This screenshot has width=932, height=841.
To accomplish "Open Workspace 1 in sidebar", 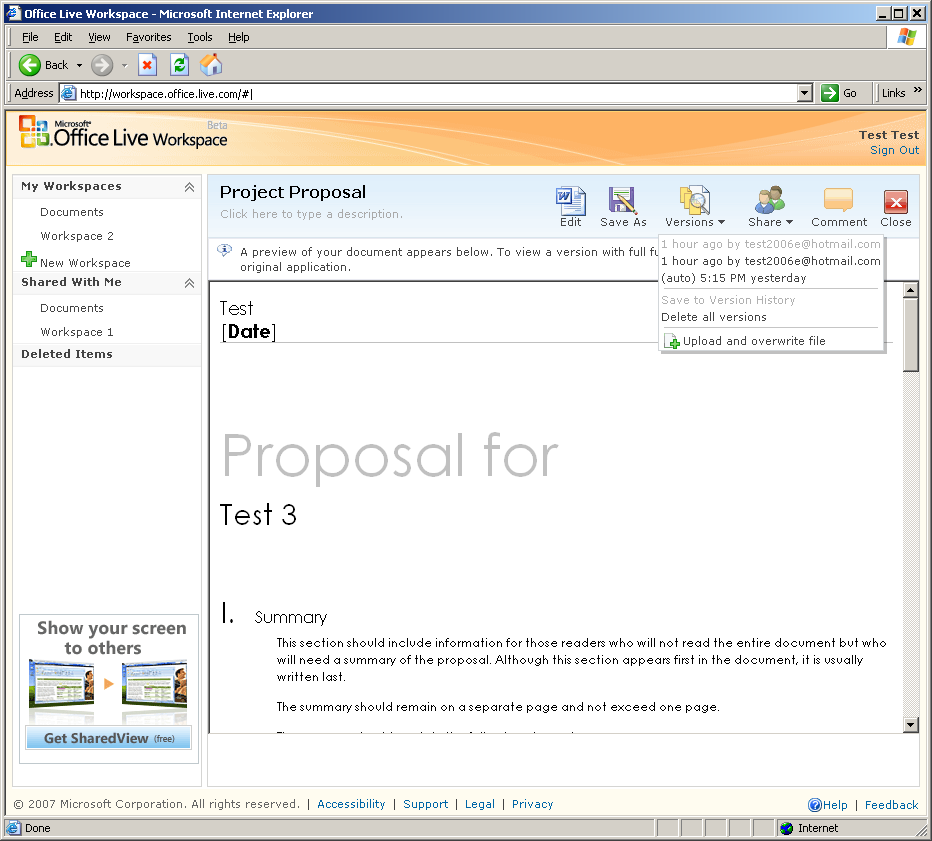I will [77, 332].
